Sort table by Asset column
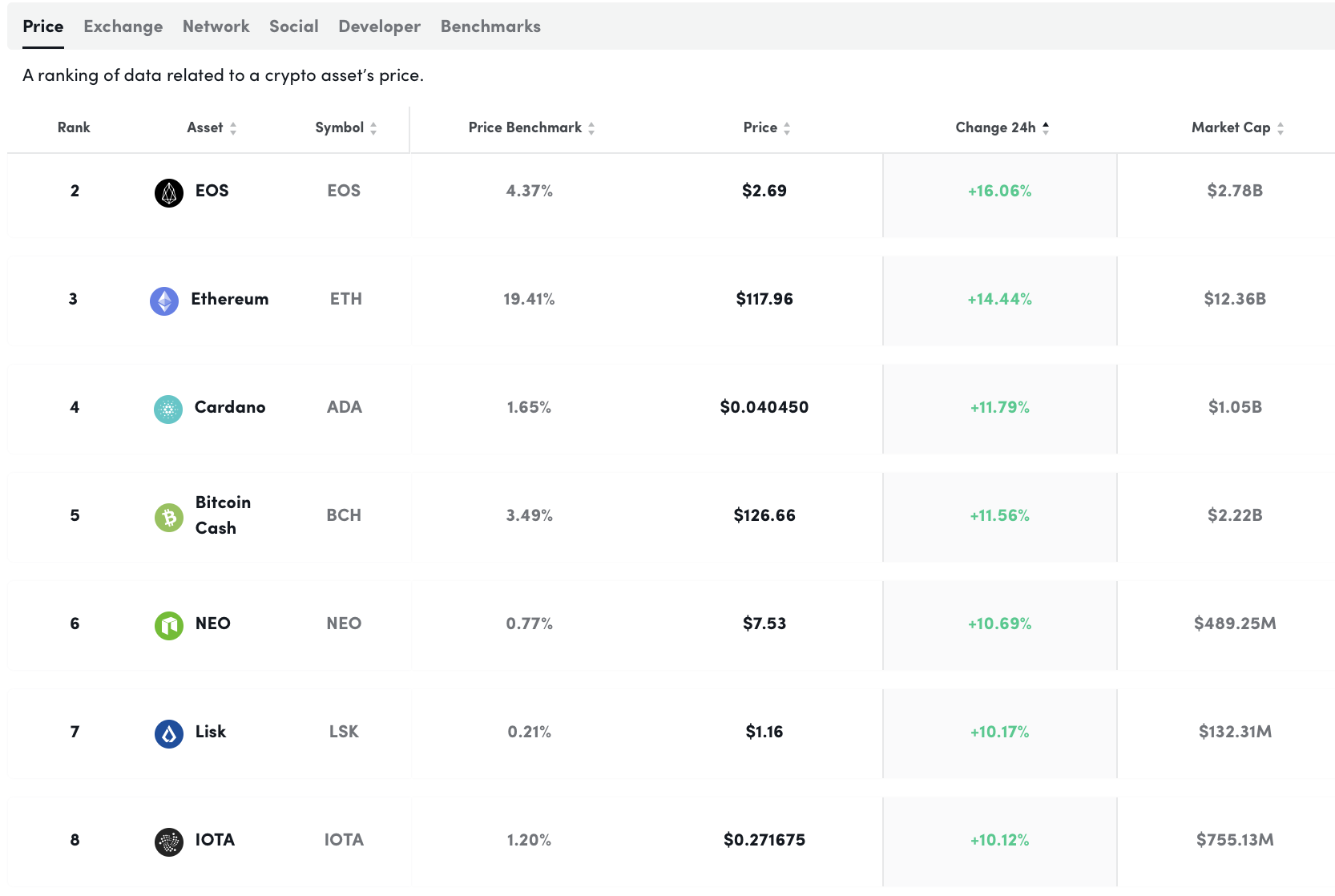The width and height of the screenshot is (1335, 896). point(212,127)
